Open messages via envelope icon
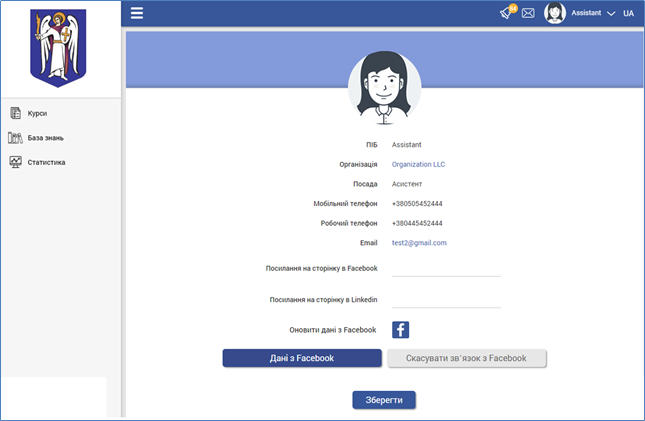Viewport: 645px width, 421px height. 528,14
